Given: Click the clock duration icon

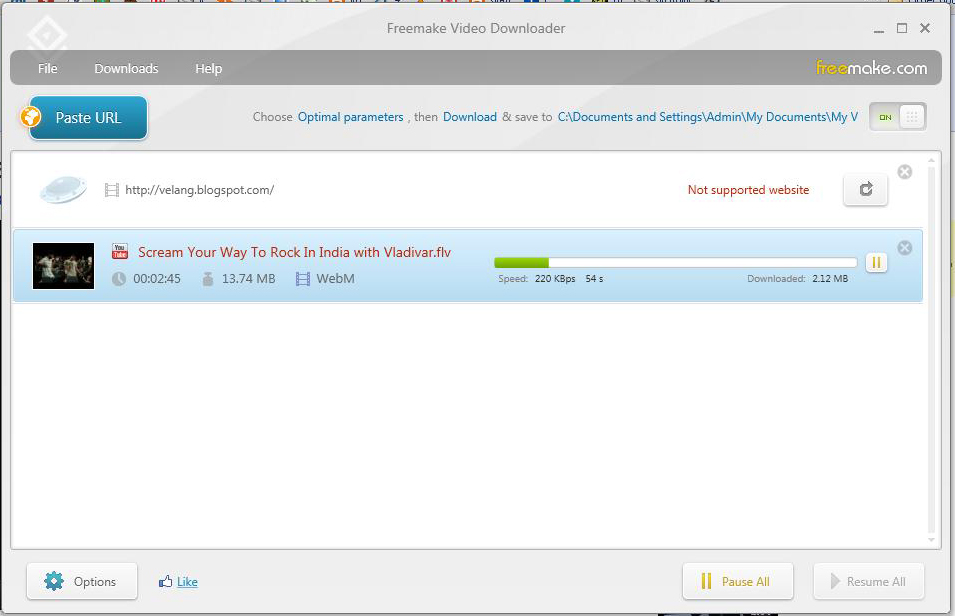Looking at the screenshot, I should pyautogui.click(x=119, y=279).
